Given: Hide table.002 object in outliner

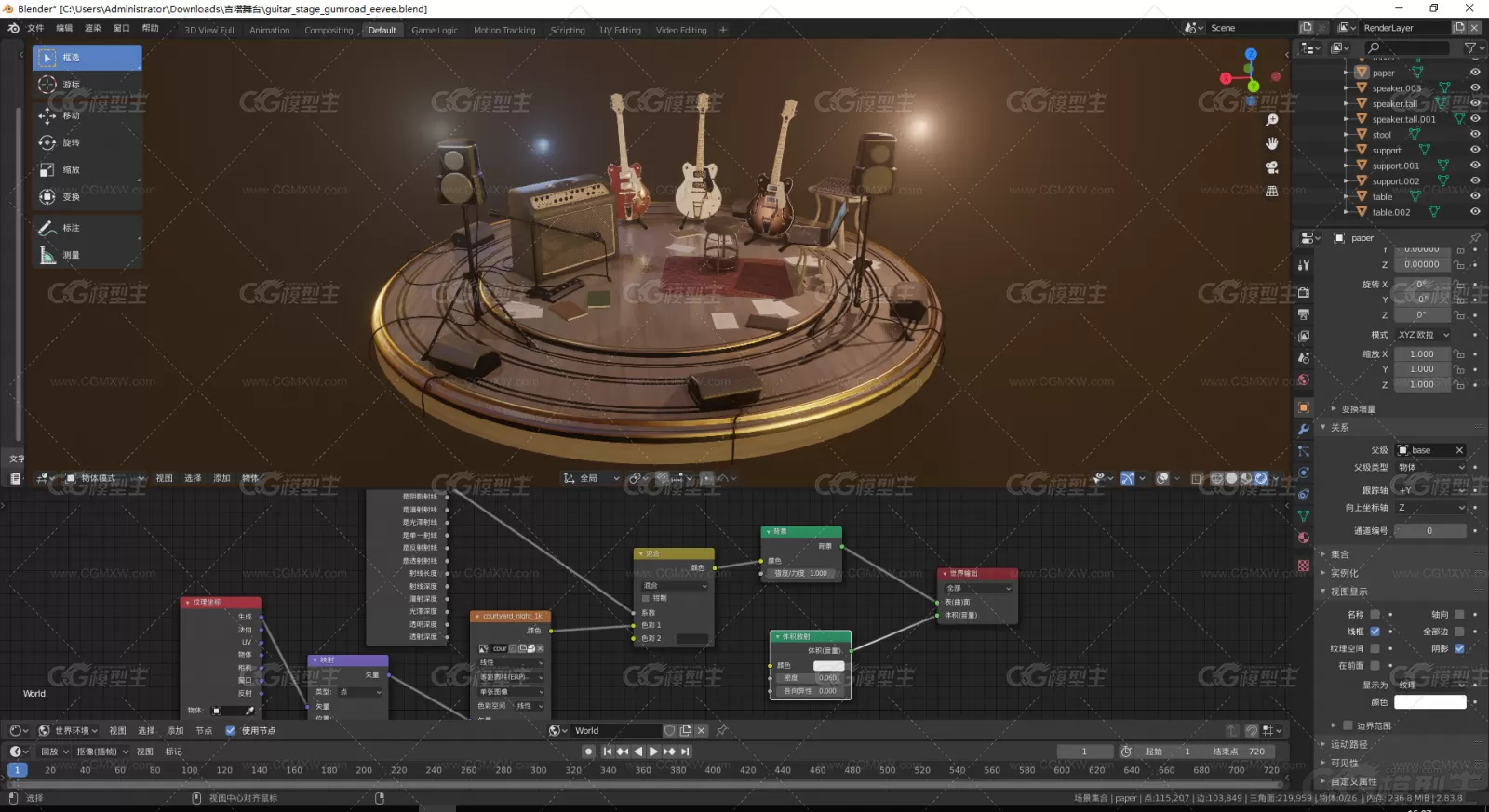Looking at the screenshot, I should (x=1475, y=212).
